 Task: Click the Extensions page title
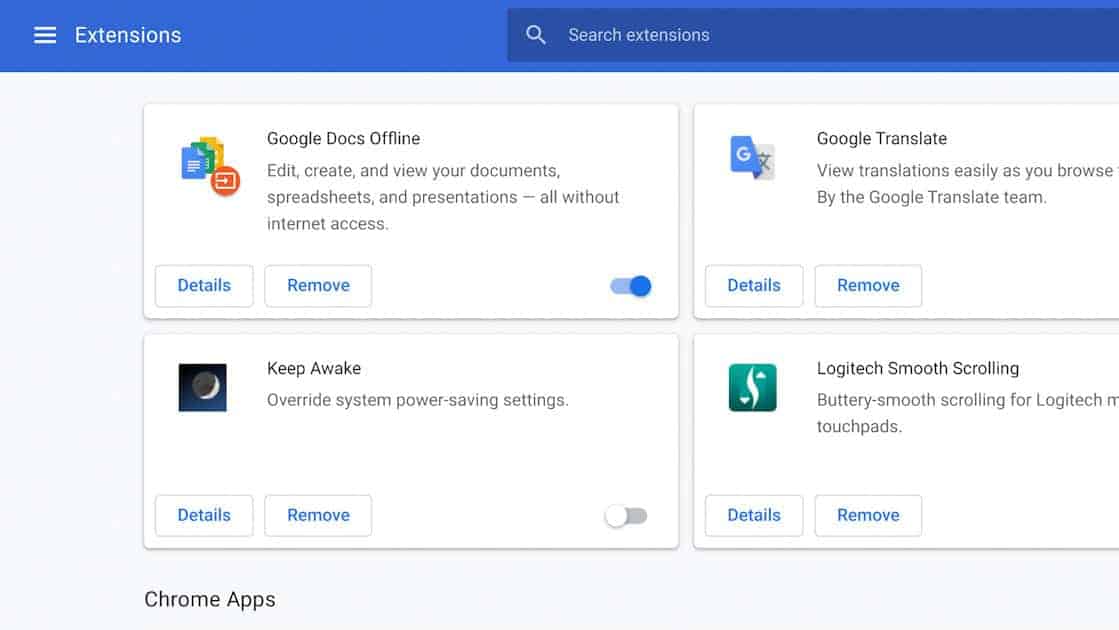(x=127, y=34)
